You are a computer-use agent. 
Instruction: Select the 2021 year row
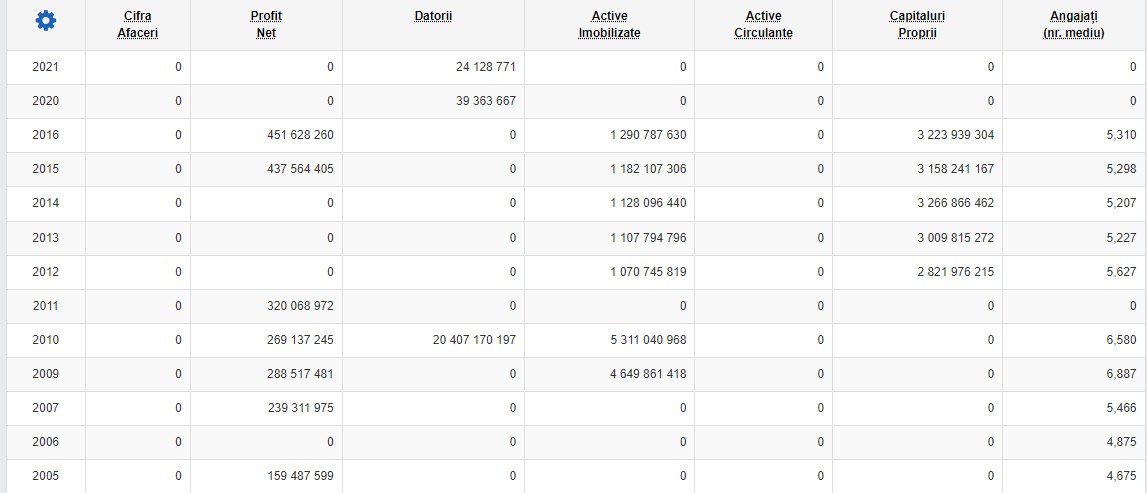[x=45, y=67]
